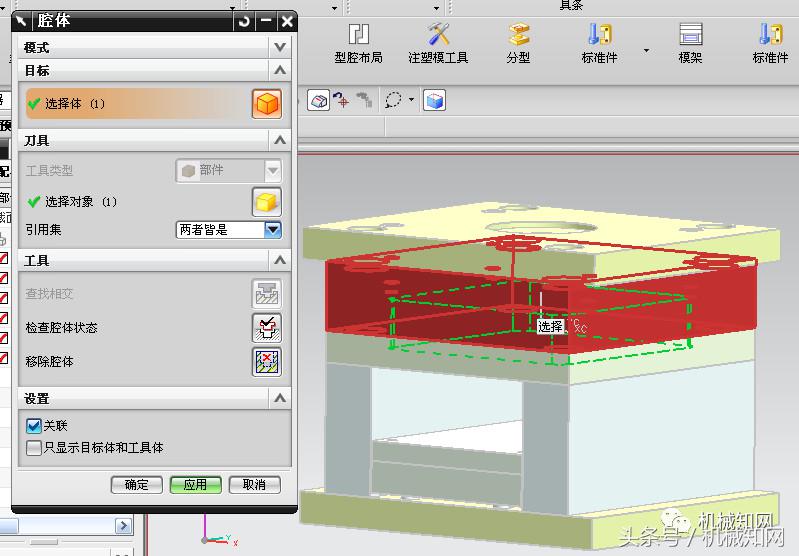
Task: Toggle the 关联 associative checkbox
Action: 34,426
